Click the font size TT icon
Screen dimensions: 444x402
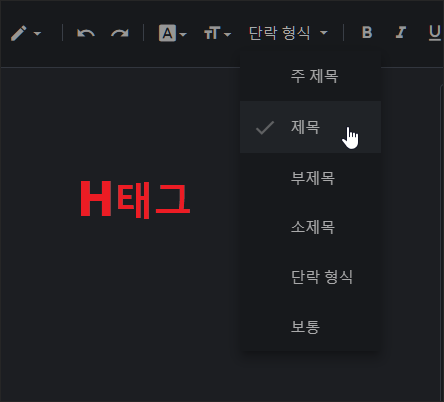[x=212, y=33]
